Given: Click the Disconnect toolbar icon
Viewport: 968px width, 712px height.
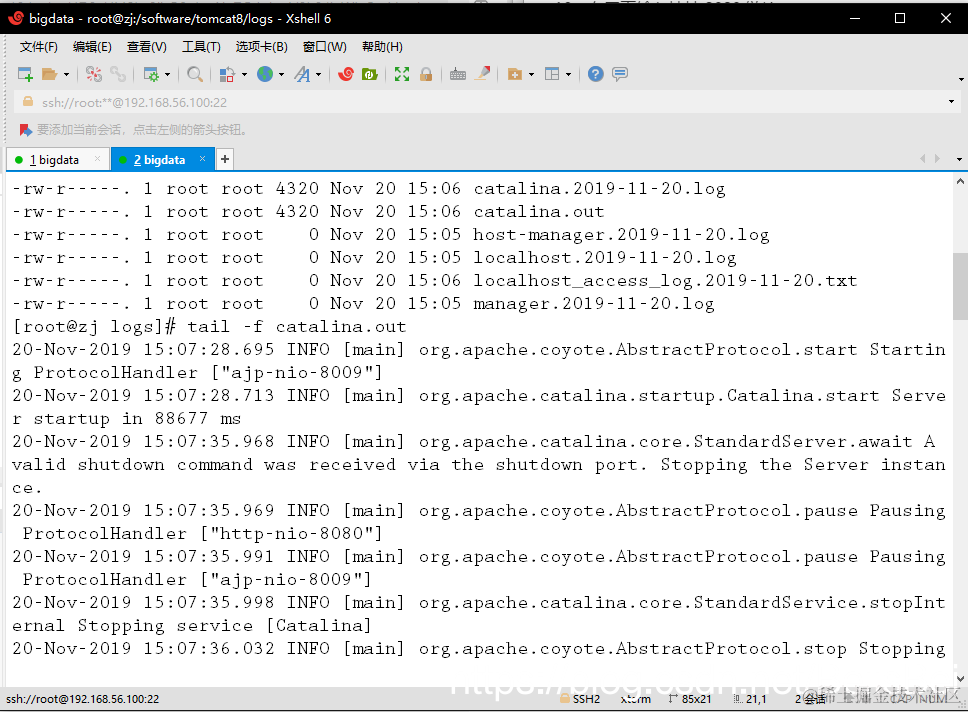Looking at the screenshot, I should click(x=94, y=74).
